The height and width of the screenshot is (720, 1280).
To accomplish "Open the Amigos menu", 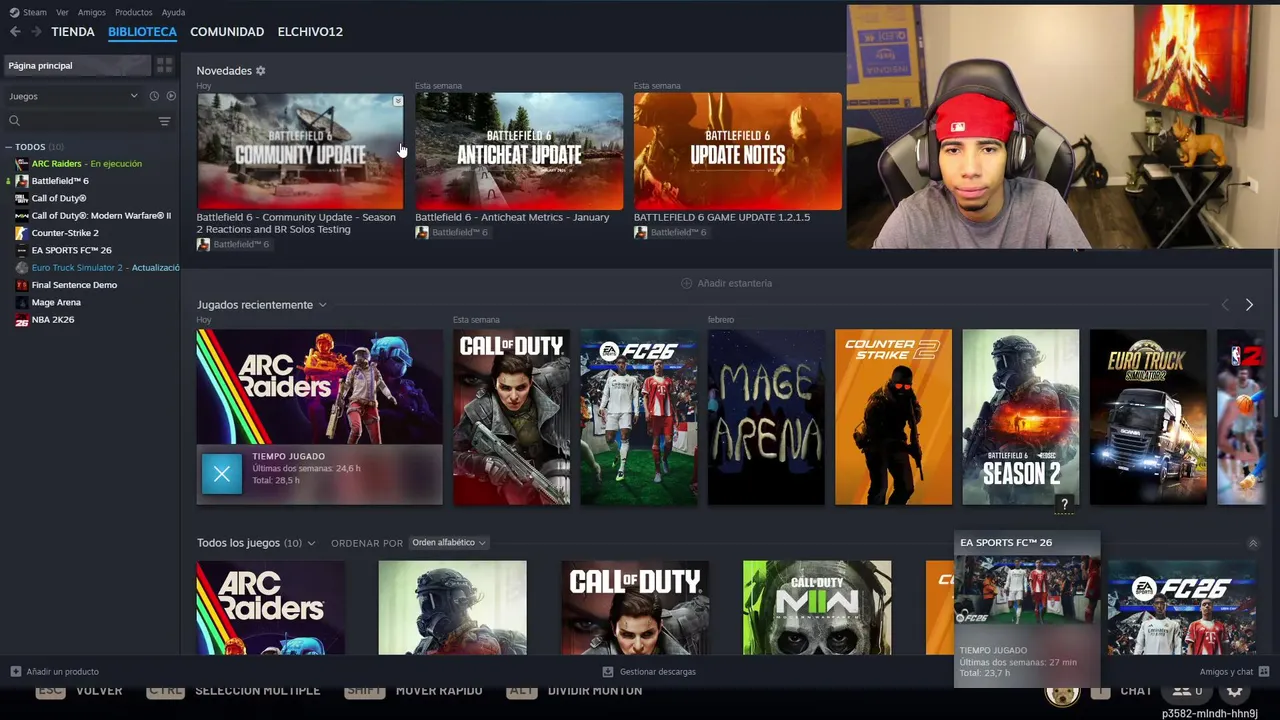I will click(91, 12).
